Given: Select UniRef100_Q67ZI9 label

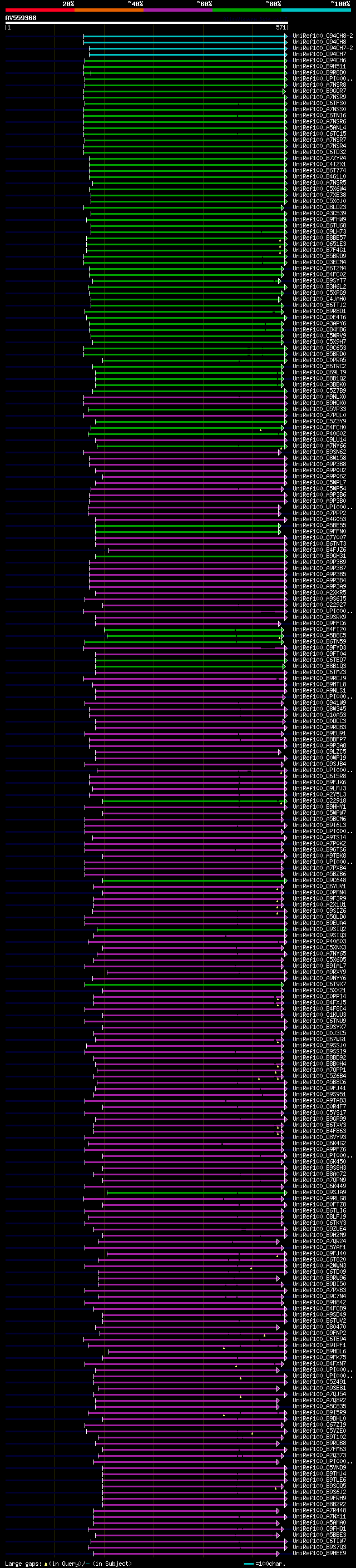Looking at the screenshot, I should 319,1424.
